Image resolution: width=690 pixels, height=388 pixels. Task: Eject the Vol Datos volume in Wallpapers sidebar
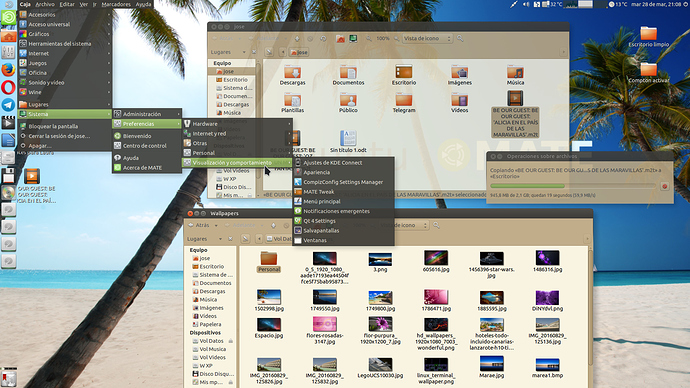coord(231,341)
